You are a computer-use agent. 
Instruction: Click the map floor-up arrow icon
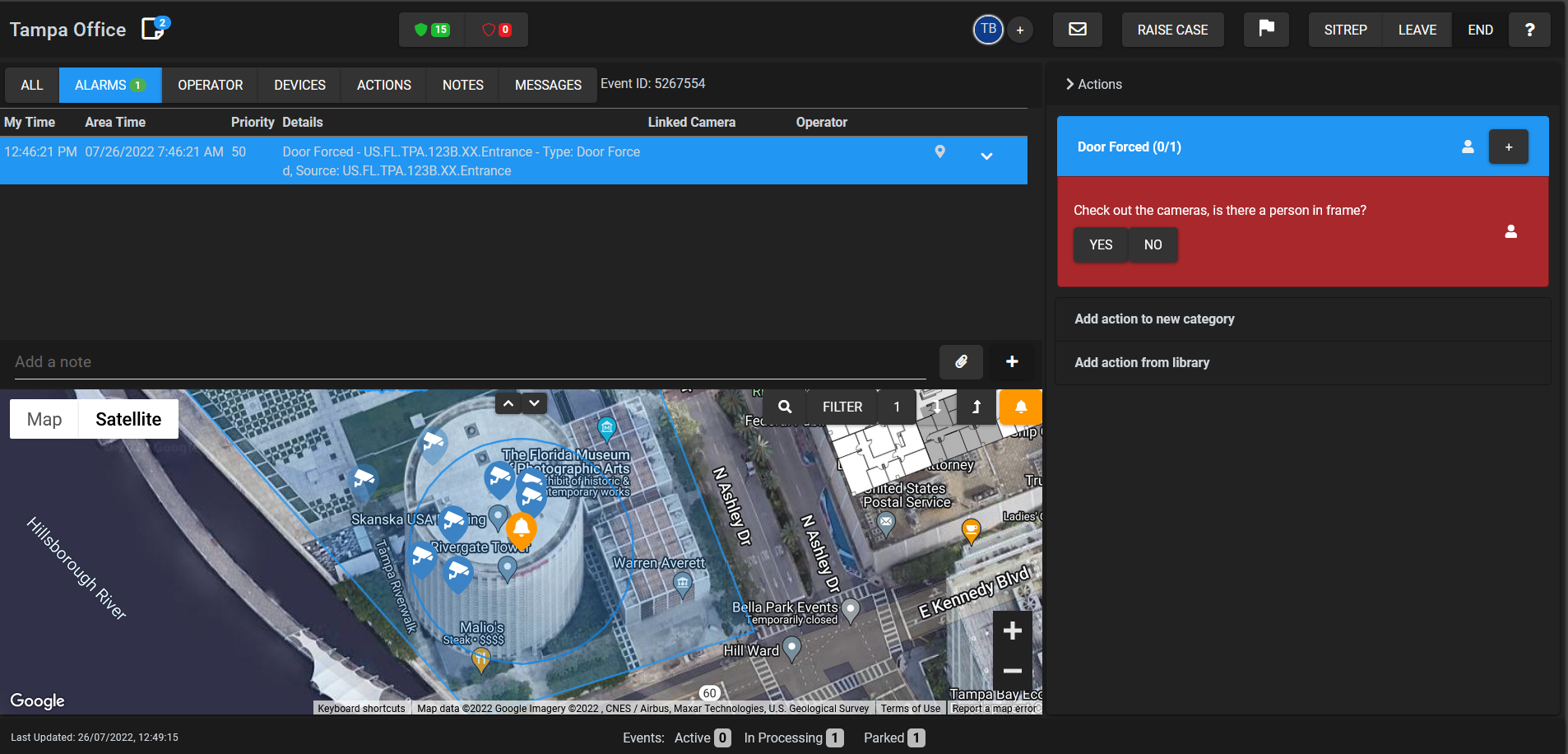click(977, 407)
